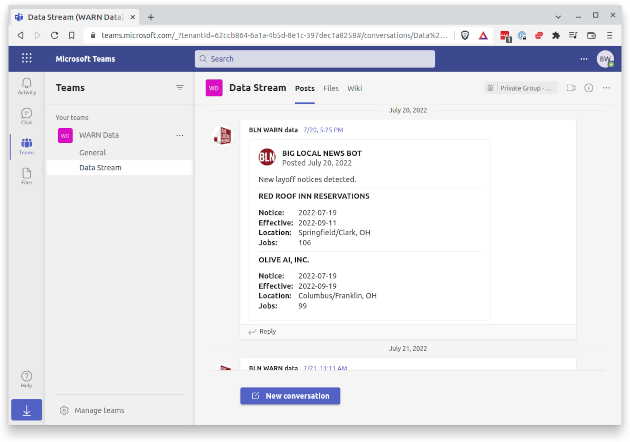Close the Data Stream browser tab

click(133, 17)
